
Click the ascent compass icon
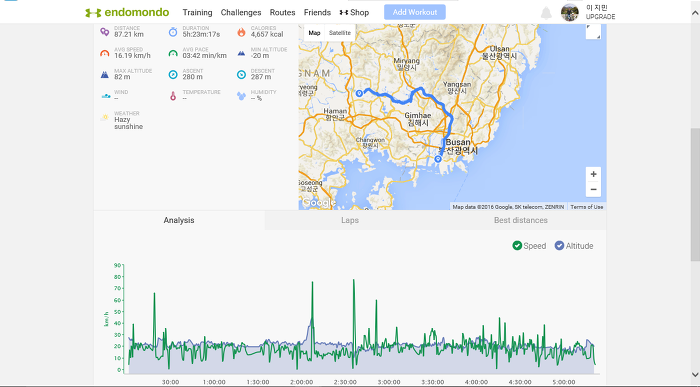(173, 75)
